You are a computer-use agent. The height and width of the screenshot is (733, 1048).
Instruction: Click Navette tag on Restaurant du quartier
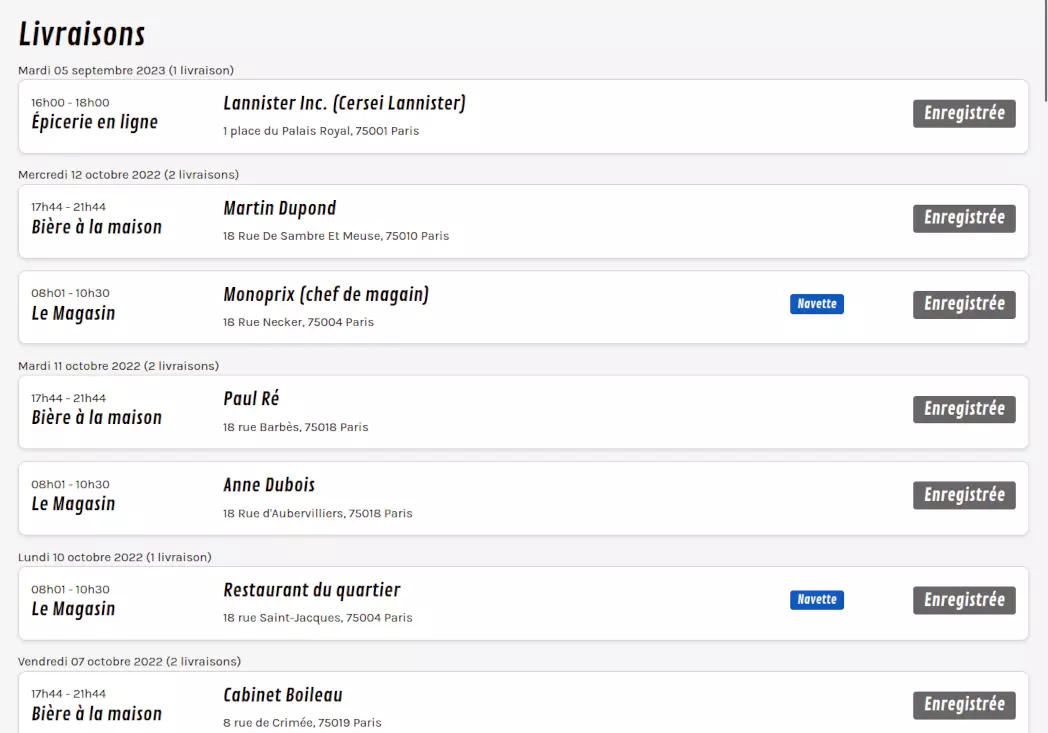pyautogui.click(x=816, y=600)
